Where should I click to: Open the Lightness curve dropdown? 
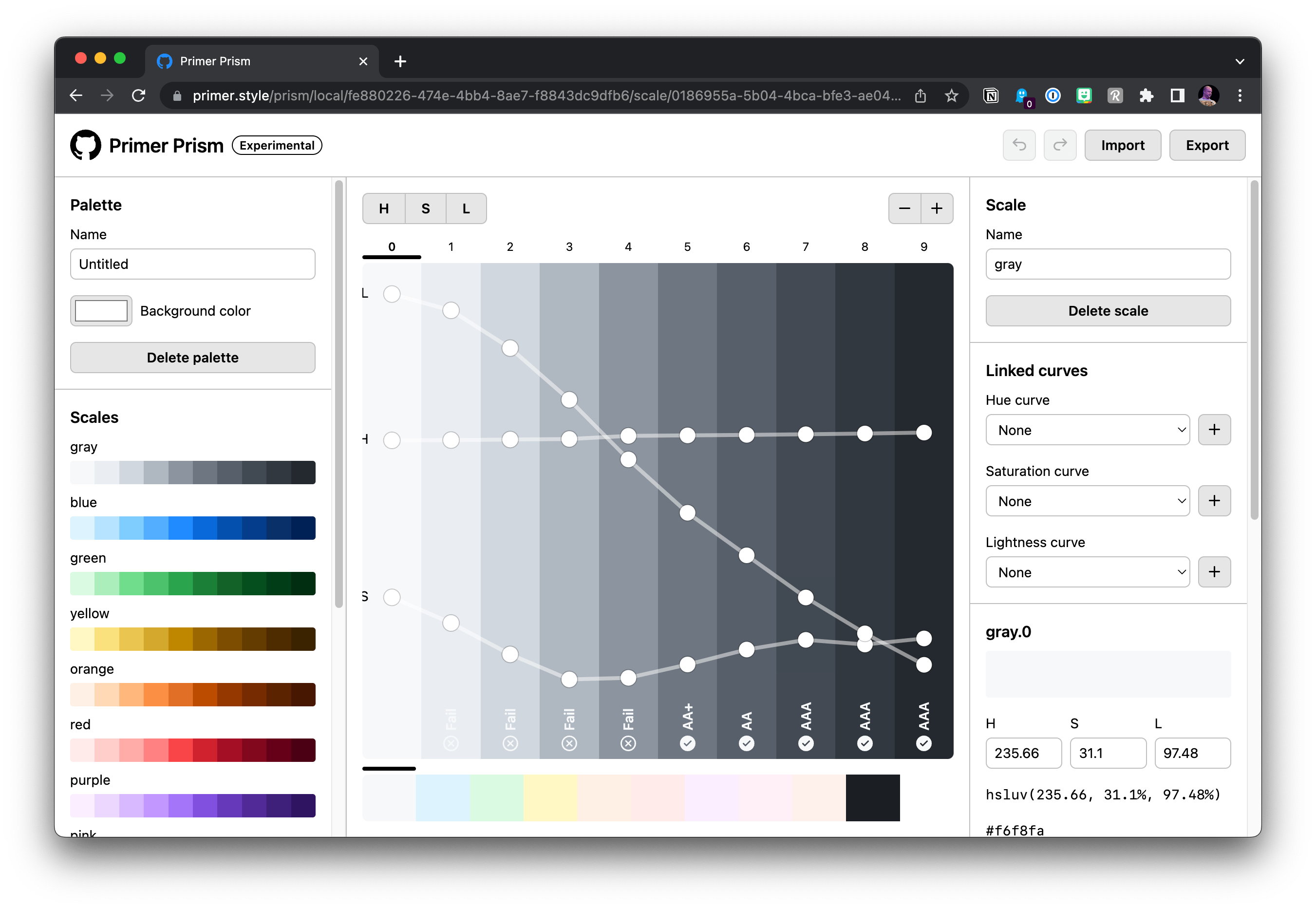tap(1087, 572)
